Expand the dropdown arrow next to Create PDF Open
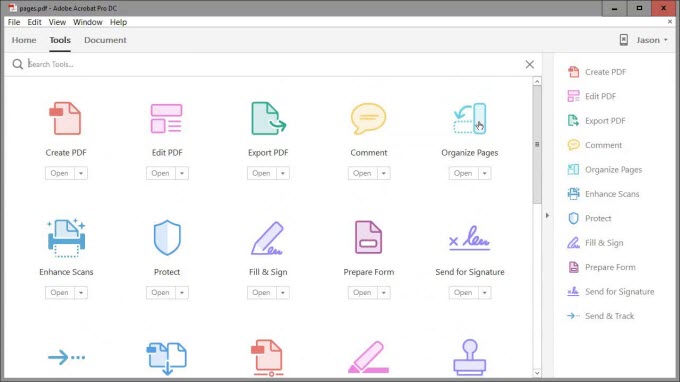This screenshot has width=680, height=382. click(81, 173)
